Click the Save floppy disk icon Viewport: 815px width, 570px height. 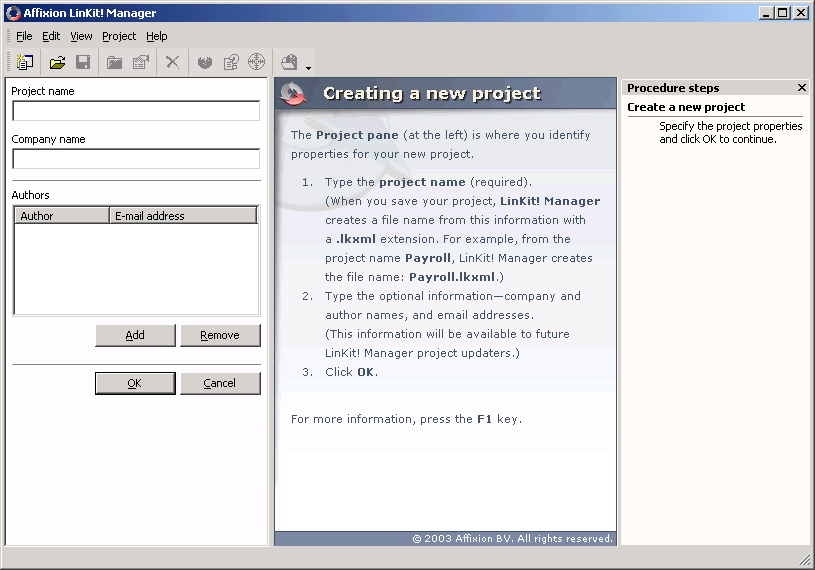coord(84,62)
